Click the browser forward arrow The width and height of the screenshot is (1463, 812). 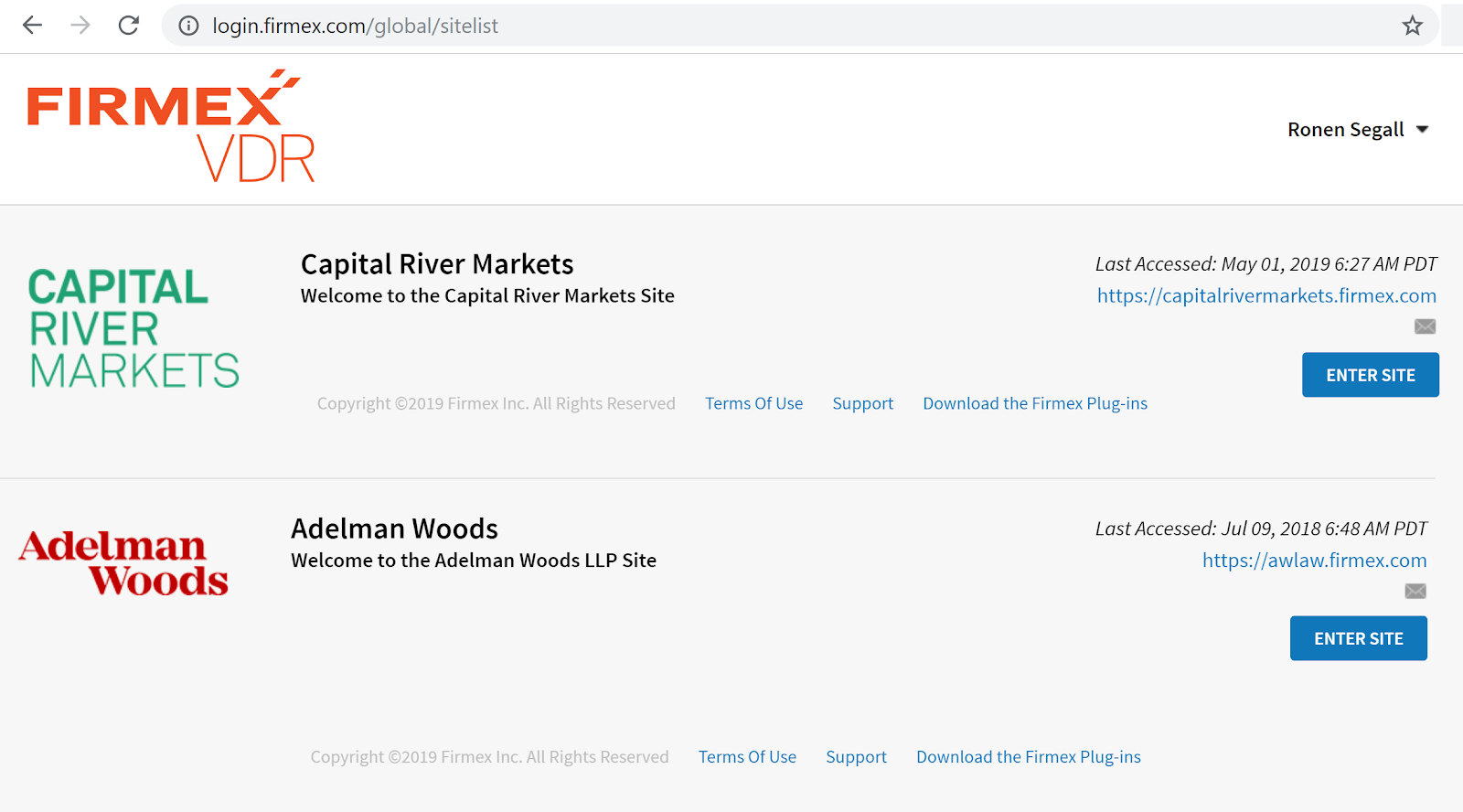[x=80, y=26]
